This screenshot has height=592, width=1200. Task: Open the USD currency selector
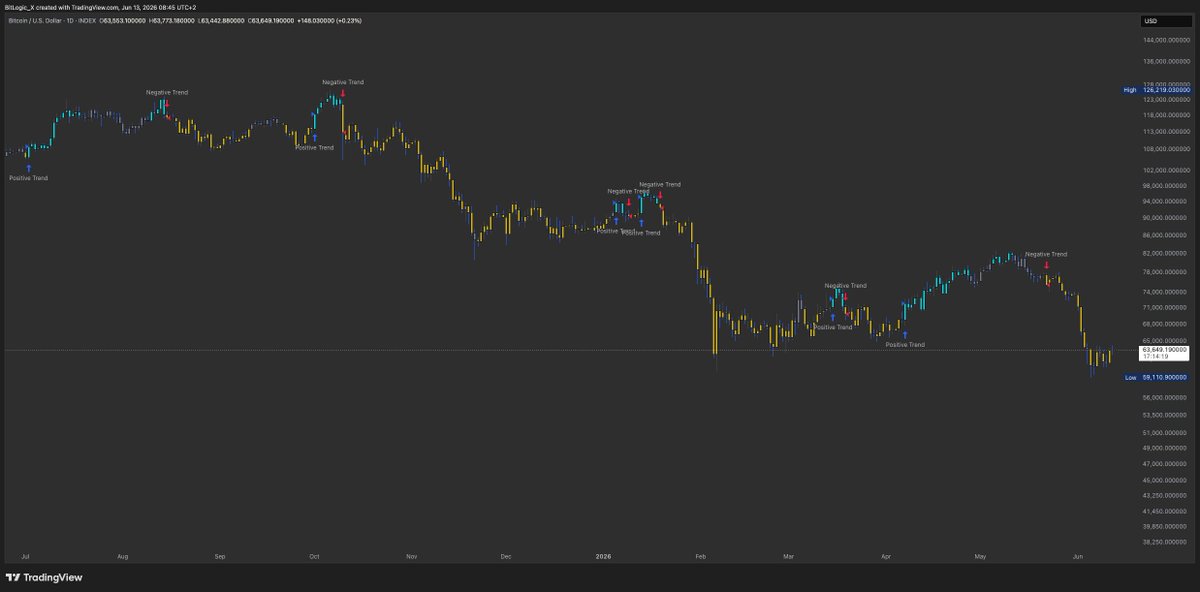tap(1165, 21)
